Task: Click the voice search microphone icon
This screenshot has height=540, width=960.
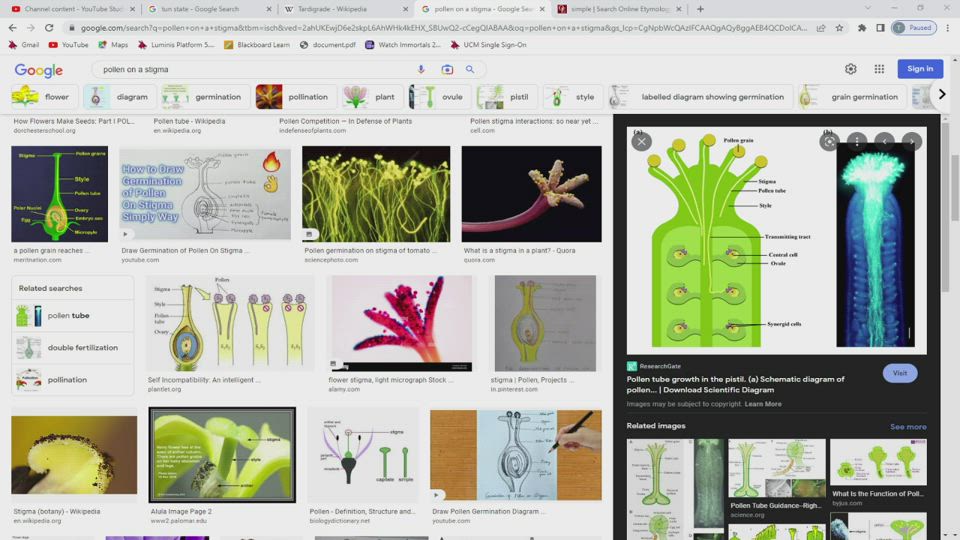Action: pyautogui.click(x=421, y=69)
